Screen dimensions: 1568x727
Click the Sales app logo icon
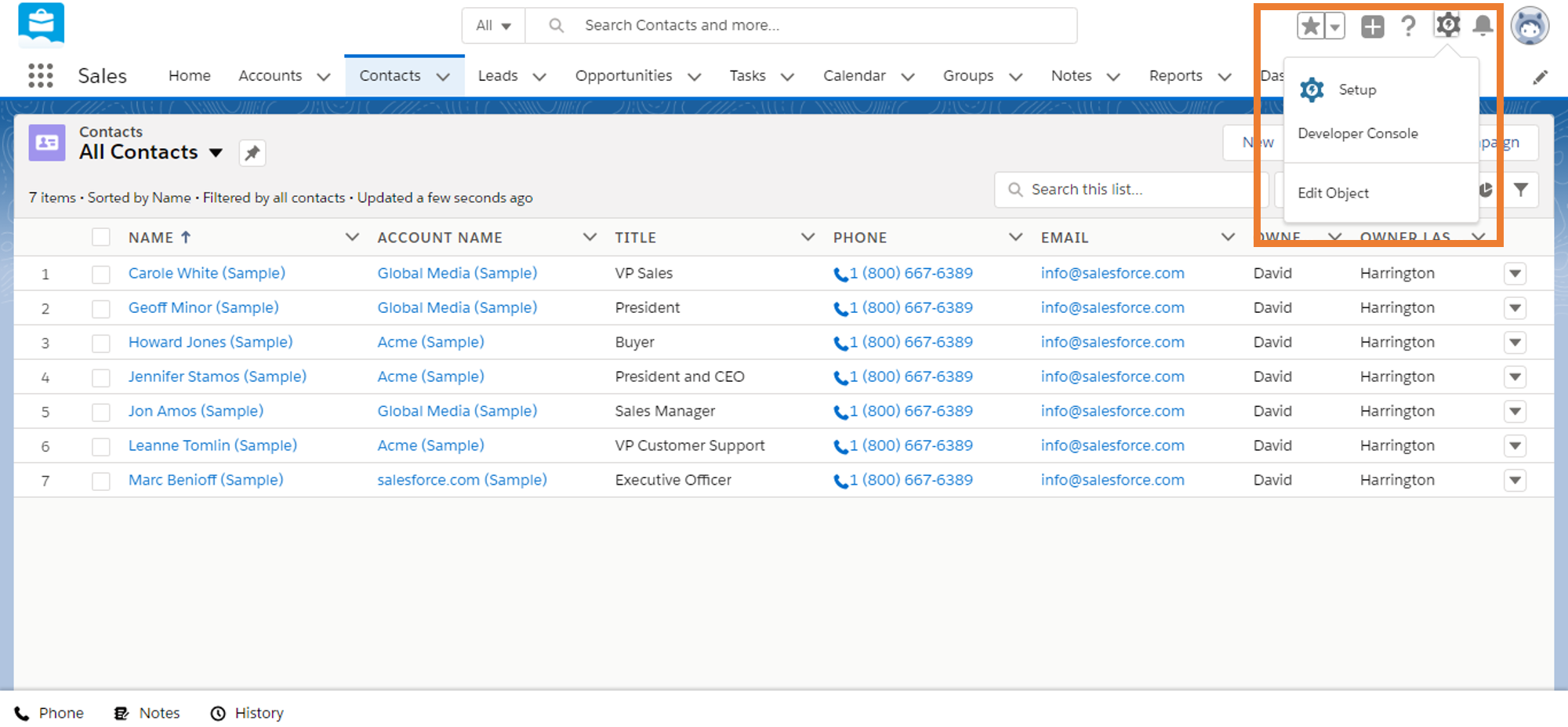(41, 25)
